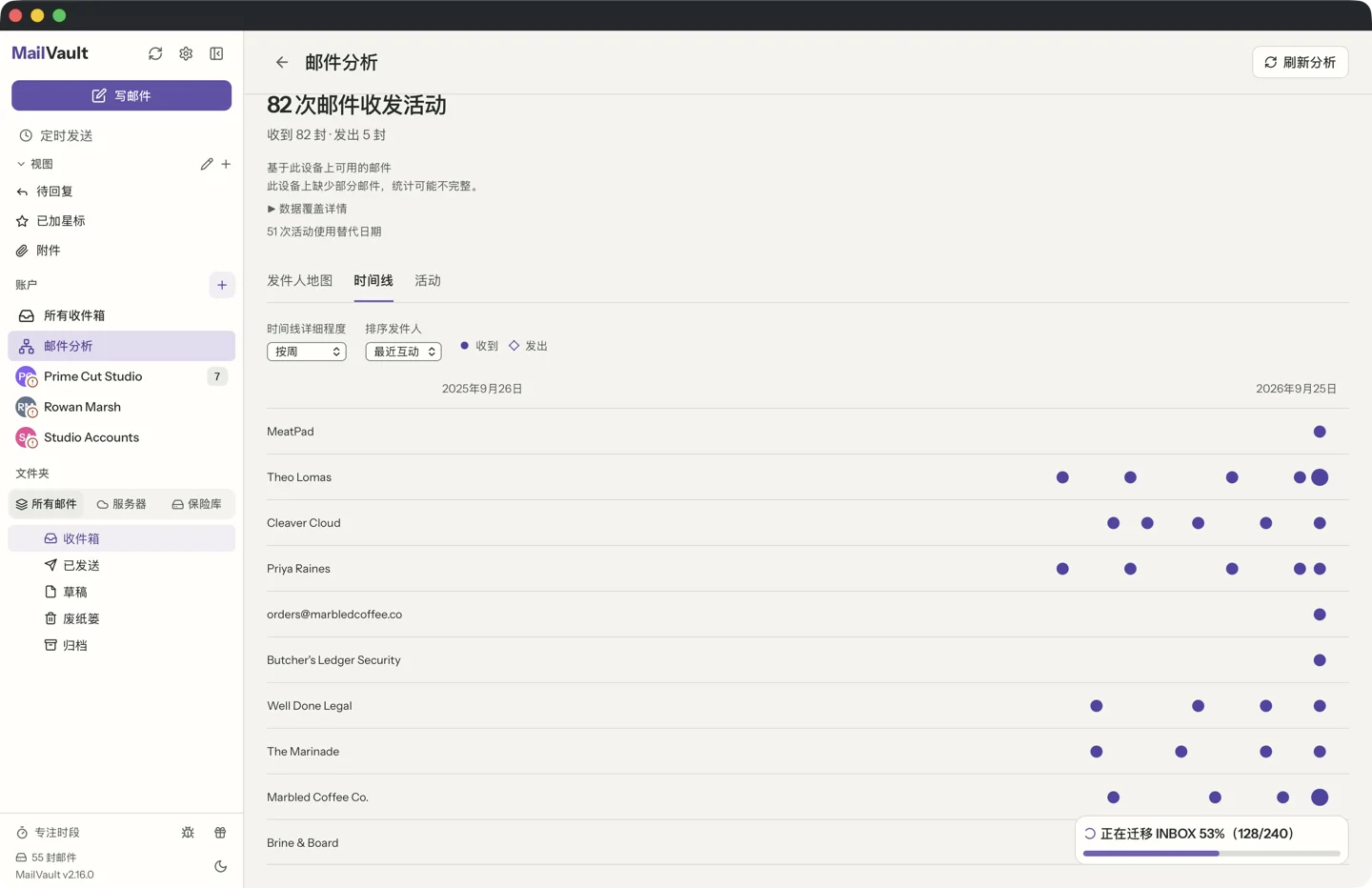1372x888 pixels.
Task: Switch to the 发件人地图 tab
Action: [300, 281]
